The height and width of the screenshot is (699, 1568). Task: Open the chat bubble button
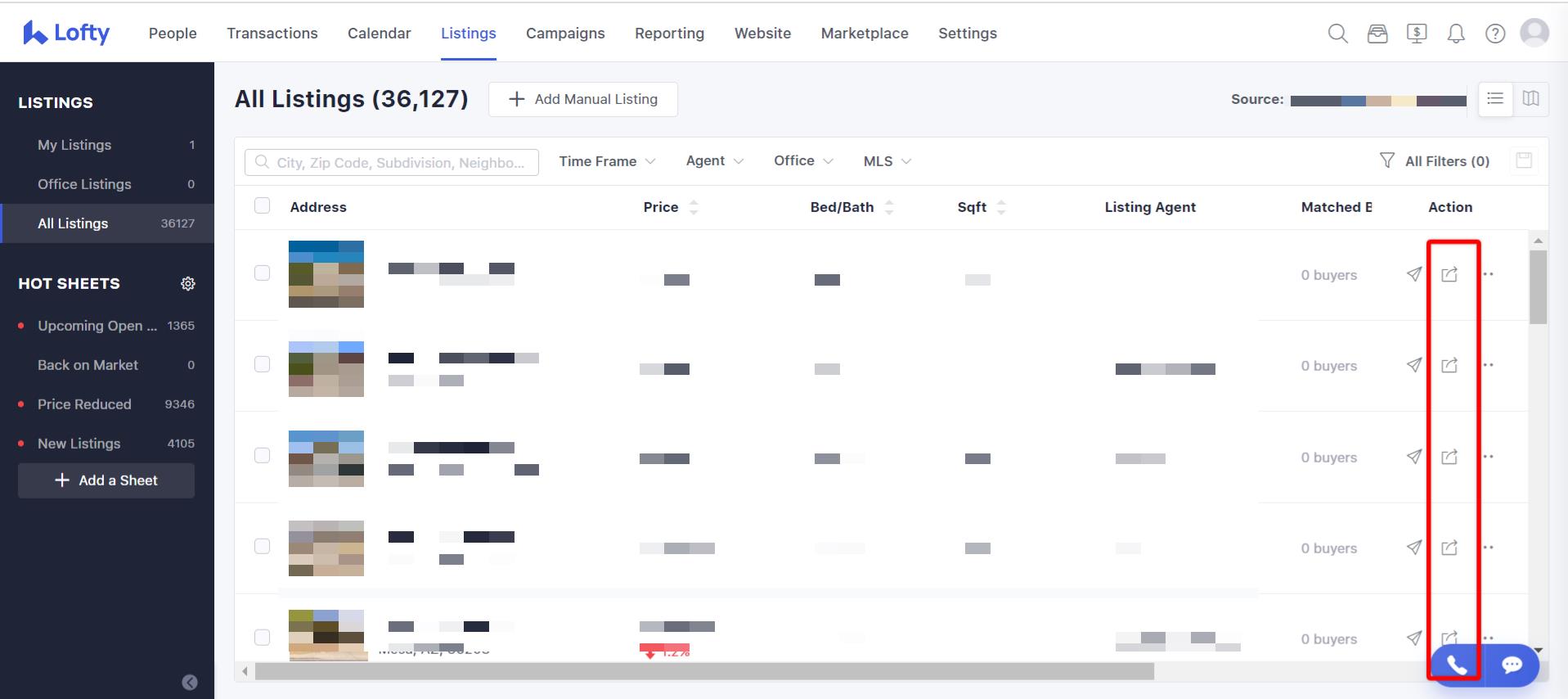1512,665
